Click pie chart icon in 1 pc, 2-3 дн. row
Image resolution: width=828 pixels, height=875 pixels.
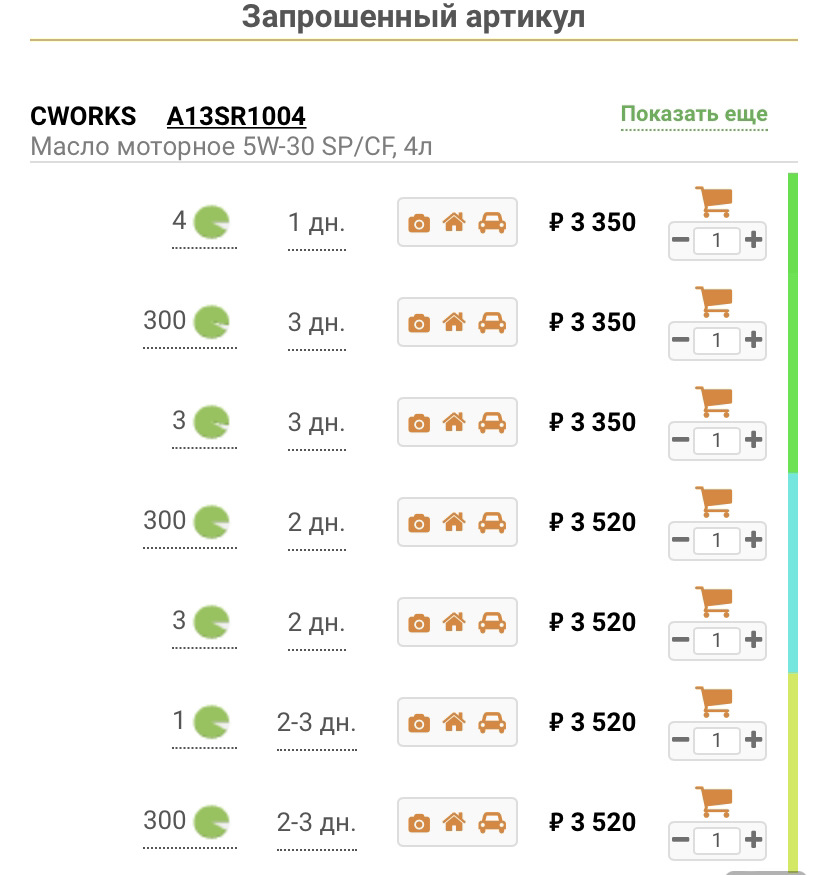[210, 722]
